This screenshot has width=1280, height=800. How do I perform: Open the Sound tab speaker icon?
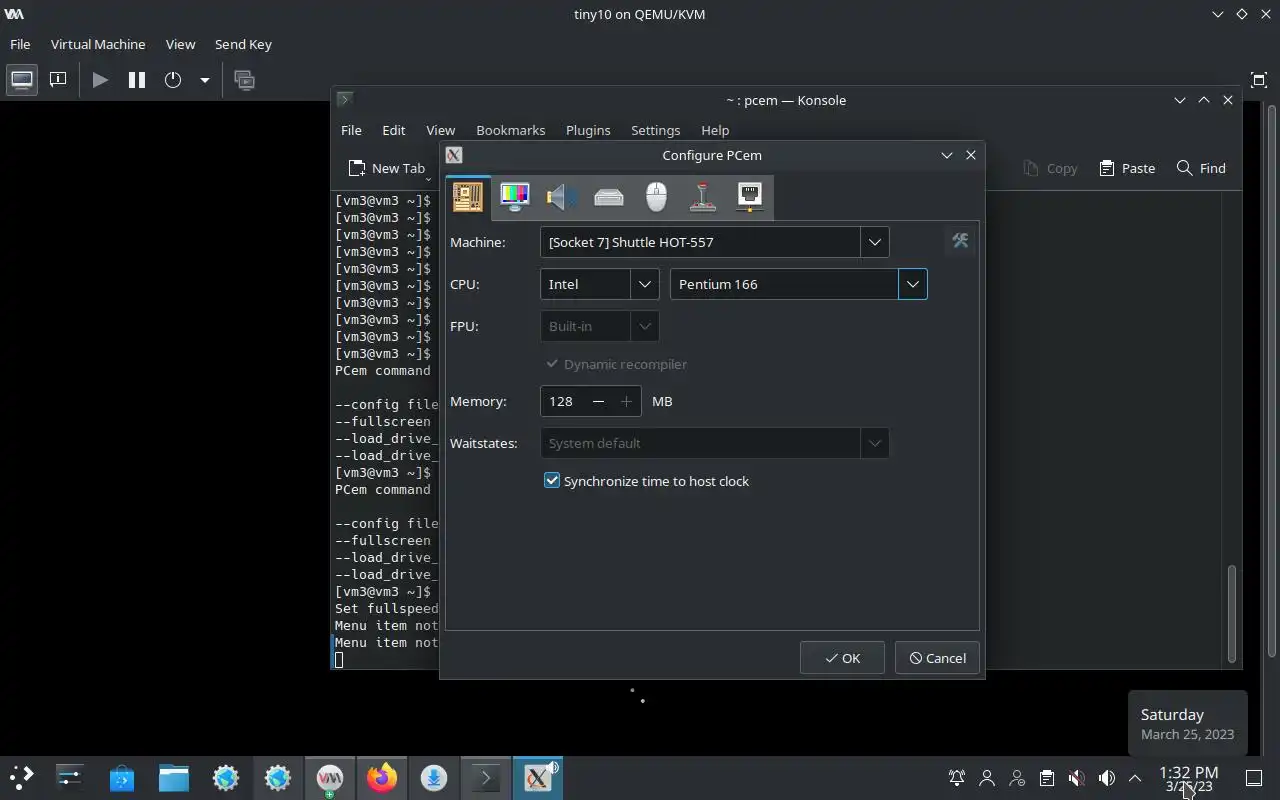pos(562,196)
